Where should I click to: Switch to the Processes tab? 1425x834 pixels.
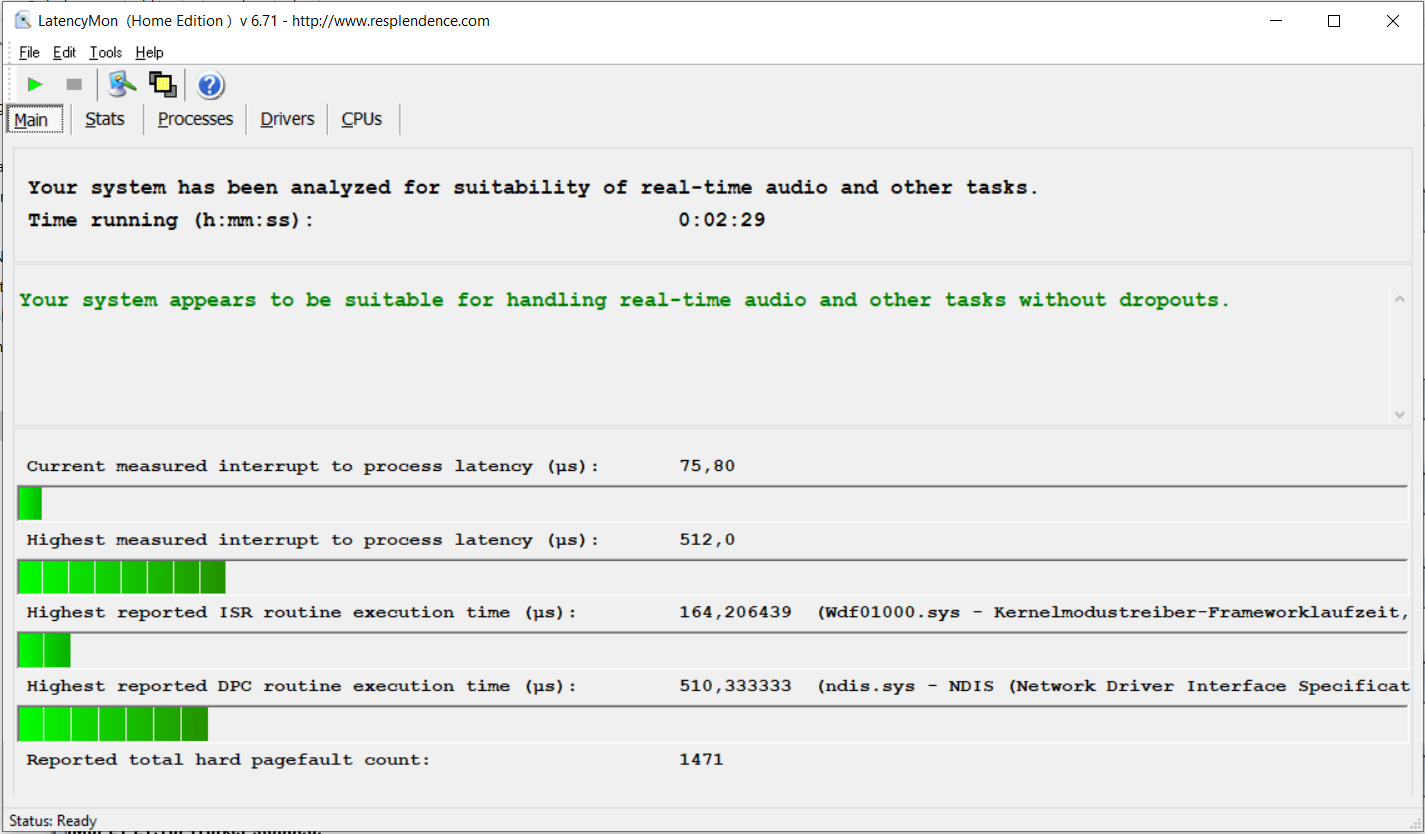tap(195, 119)
